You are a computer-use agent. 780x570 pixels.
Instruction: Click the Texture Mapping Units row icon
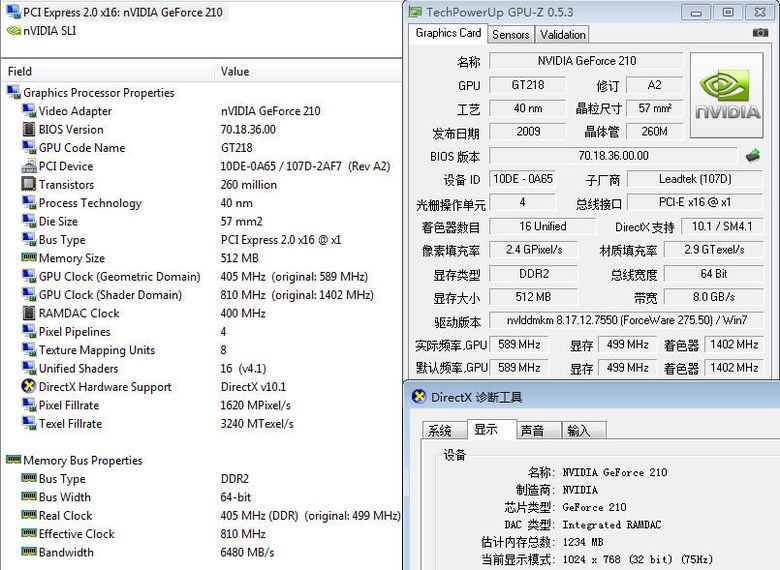click(x=29, y=350)
